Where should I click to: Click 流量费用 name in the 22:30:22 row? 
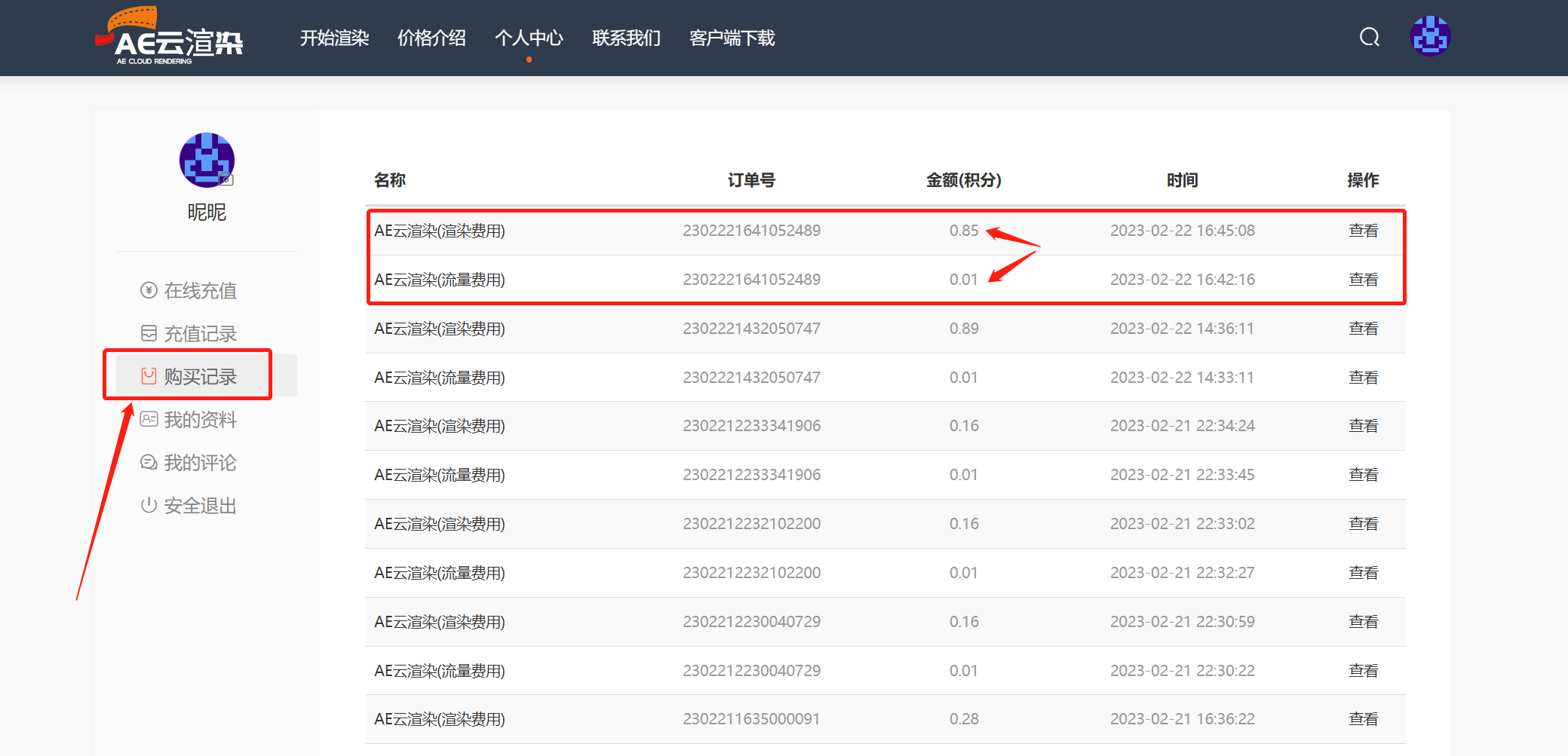click(x=440, y=671)
